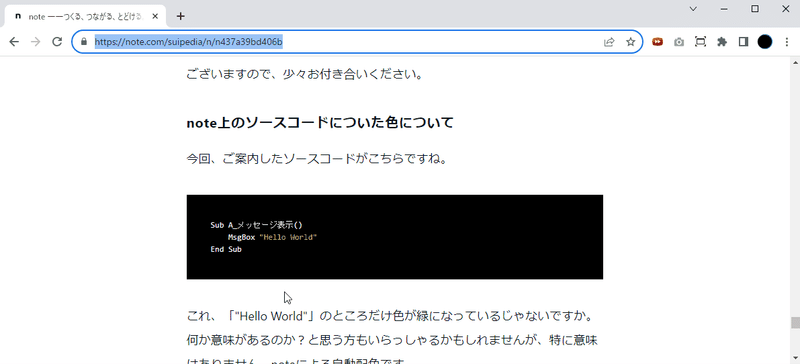Click the forward navigation arrow

[35, 42]
